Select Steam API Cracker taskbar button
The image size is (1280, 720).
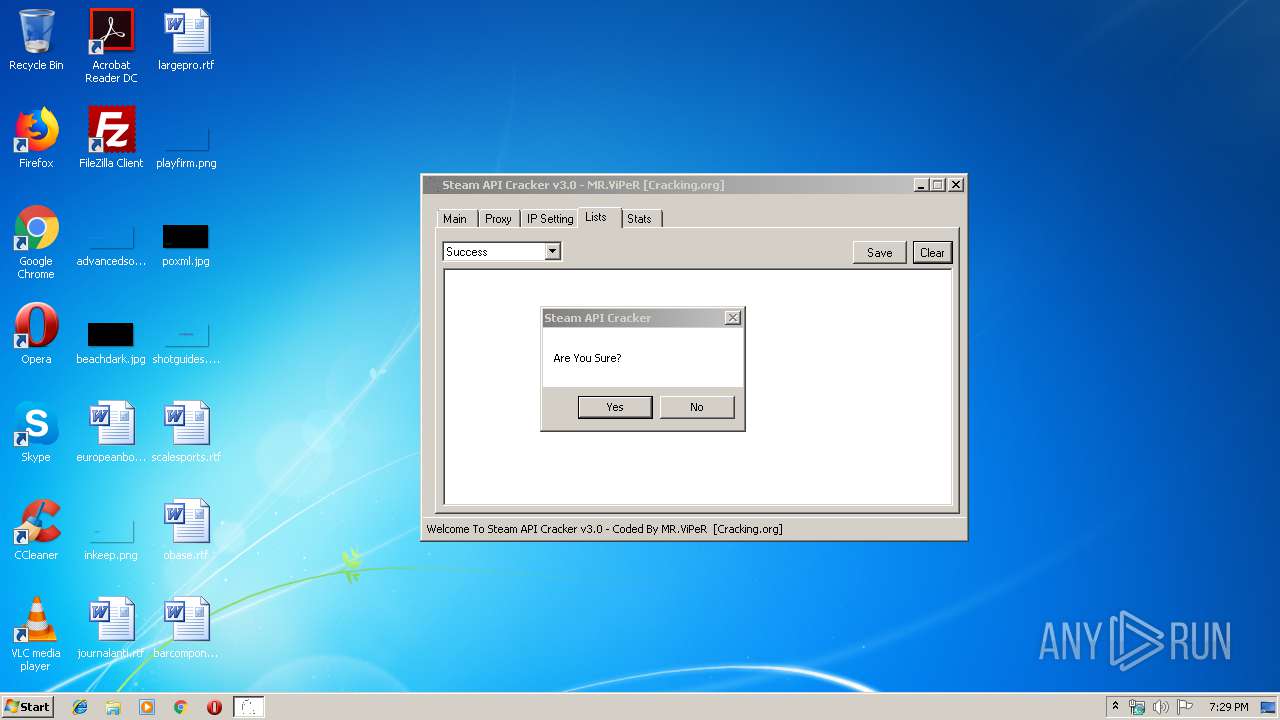click(248, 707)
